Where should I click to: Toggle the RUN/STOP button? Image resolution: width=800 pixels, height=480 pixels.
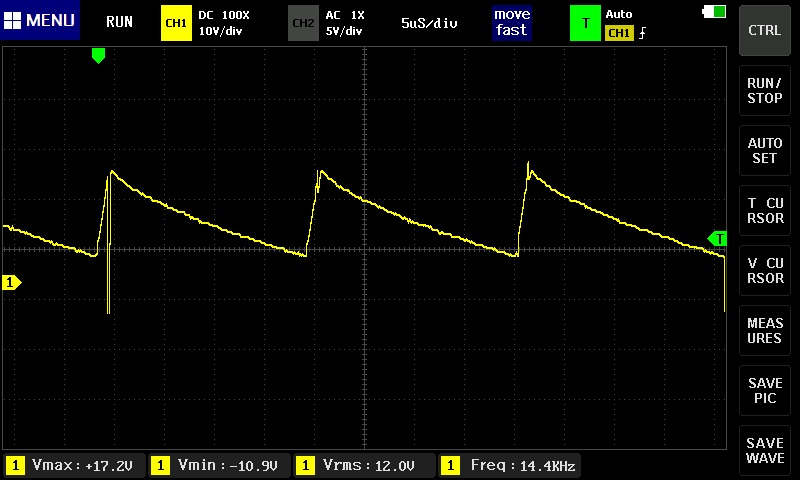point(765,91)
